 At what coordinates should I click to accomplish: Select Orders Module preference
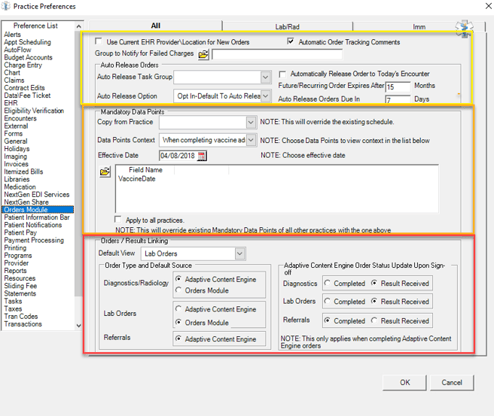[38, 209]
